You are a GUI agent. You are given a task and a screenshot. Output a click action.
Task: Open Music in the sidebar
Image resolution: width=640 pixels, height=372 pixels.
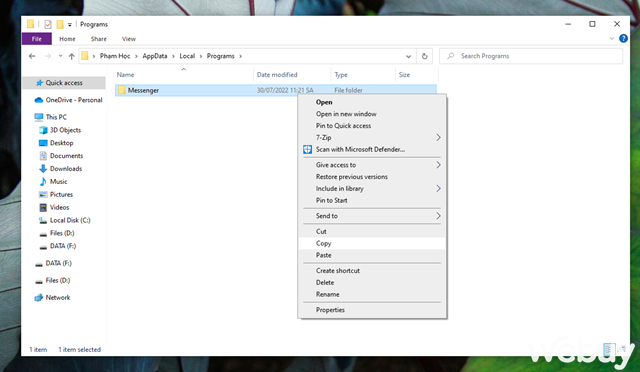53,182
